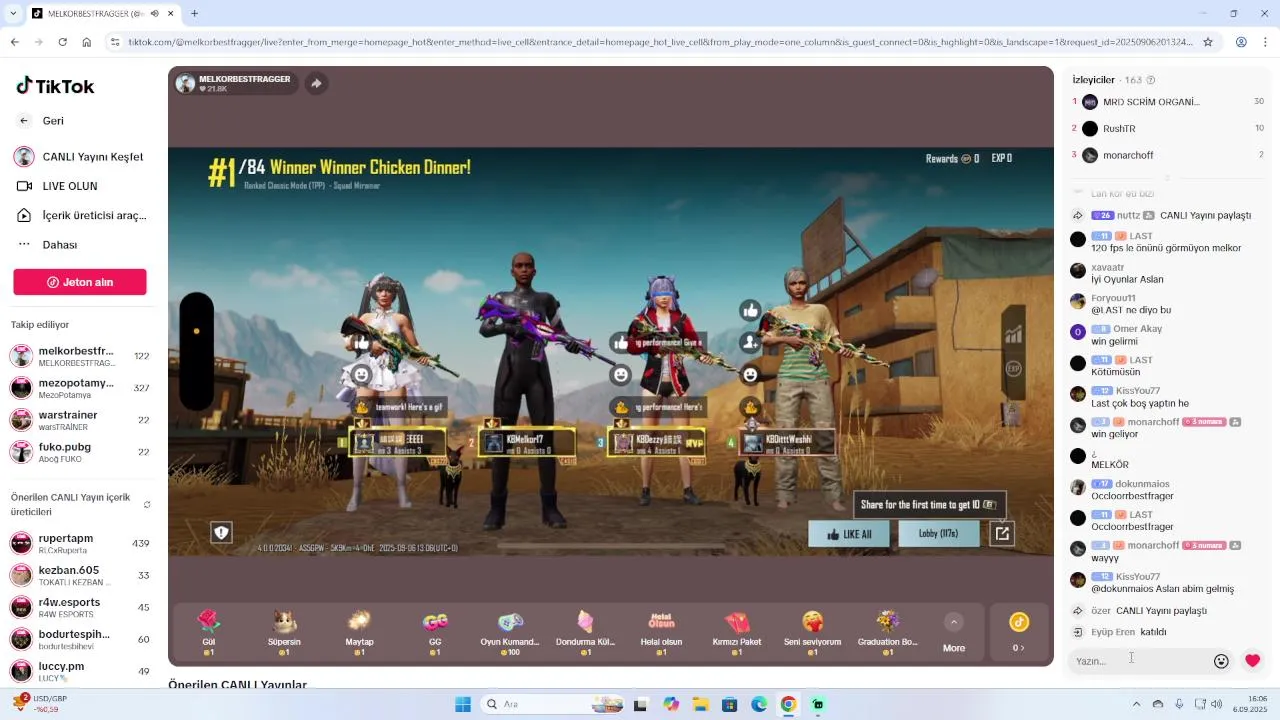Screen dimensions: 1280x720
Task: Send the Graduation Bo... gift
Action: 888,632
